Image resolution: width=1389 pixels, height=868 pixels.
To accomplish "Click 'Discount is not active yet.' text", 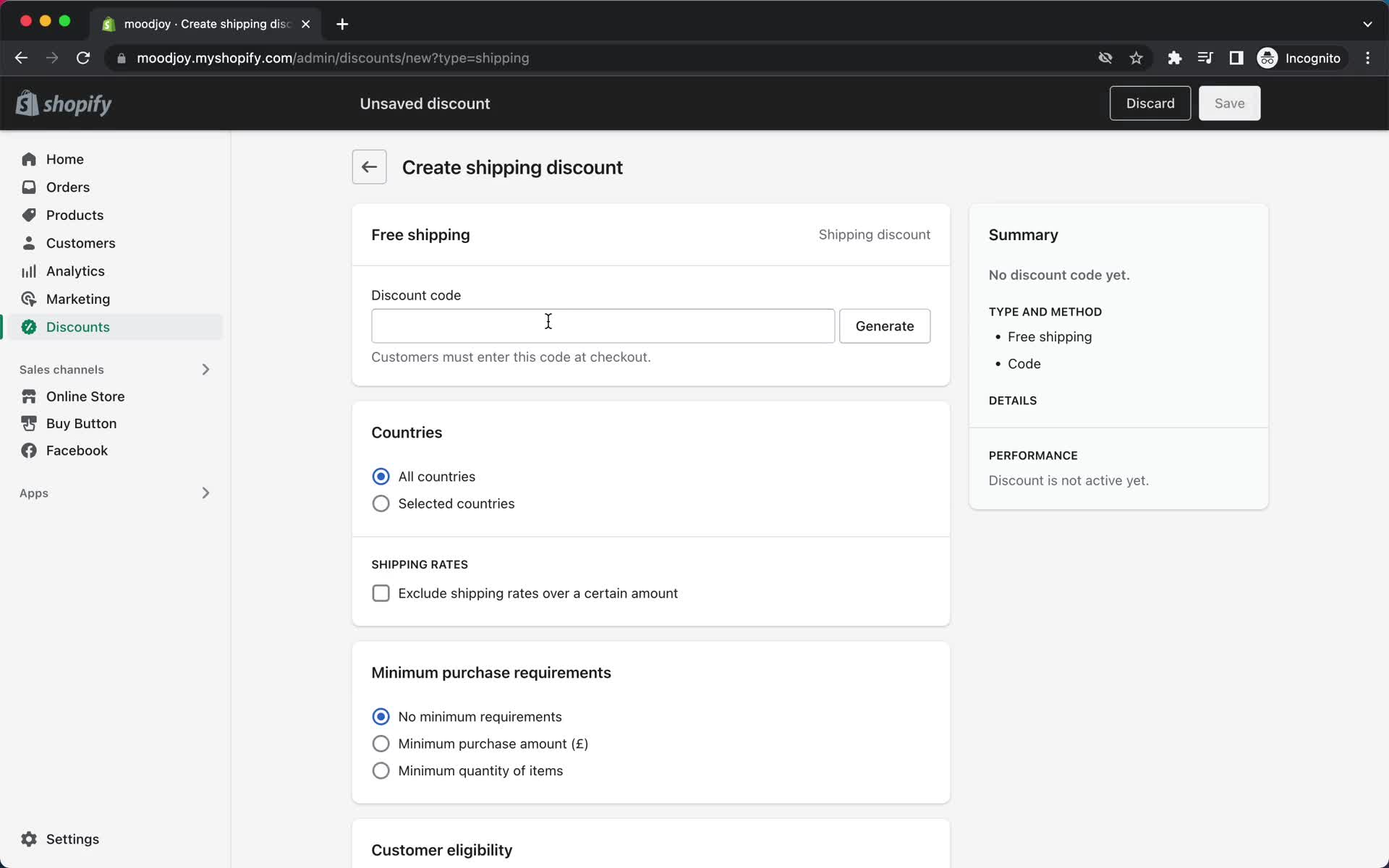I will coord(1068,480).
